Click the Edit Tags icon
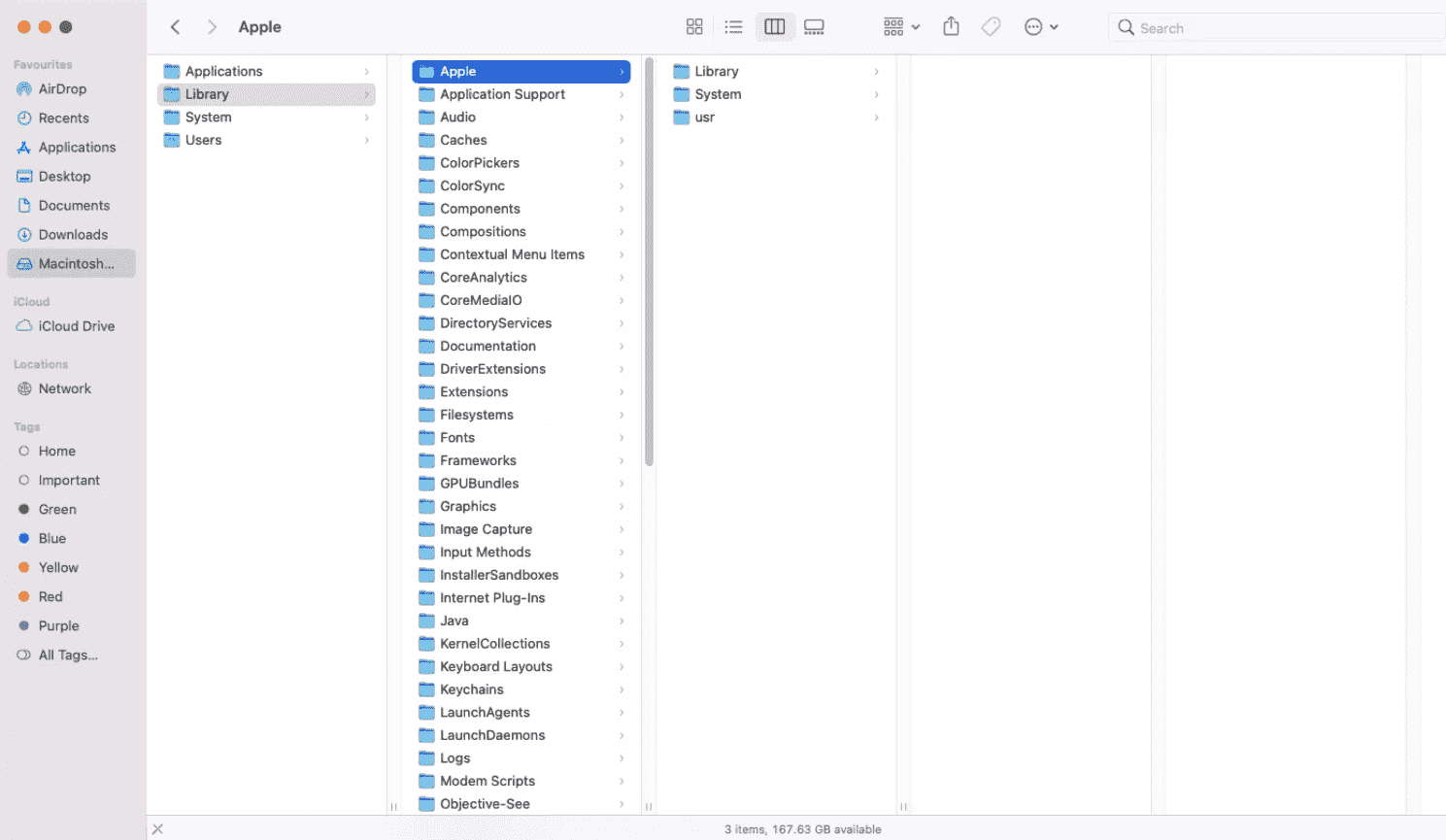The height and width of the screenshot is (840, 1446). click(991, 27)
